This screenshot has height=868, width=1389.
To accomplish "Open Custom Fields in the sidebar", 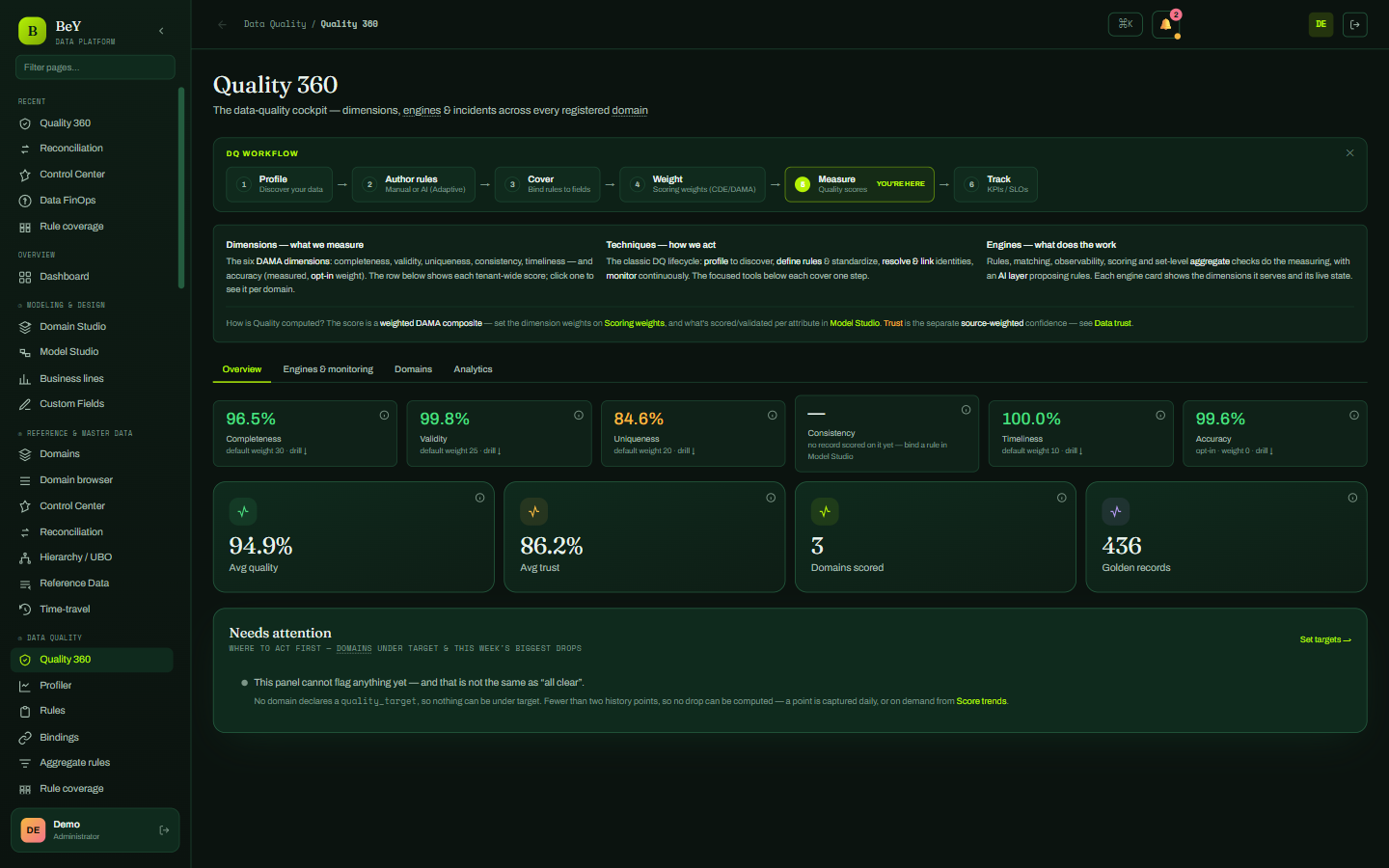I will click(92, 404).
